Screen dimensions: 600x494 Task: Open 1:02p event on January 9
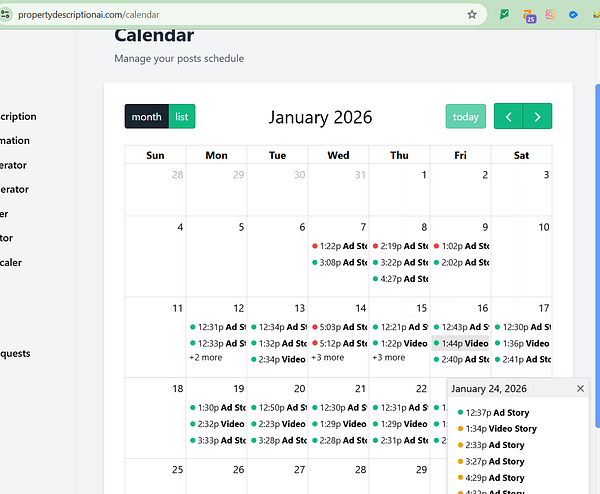click(x=461, y=246)
